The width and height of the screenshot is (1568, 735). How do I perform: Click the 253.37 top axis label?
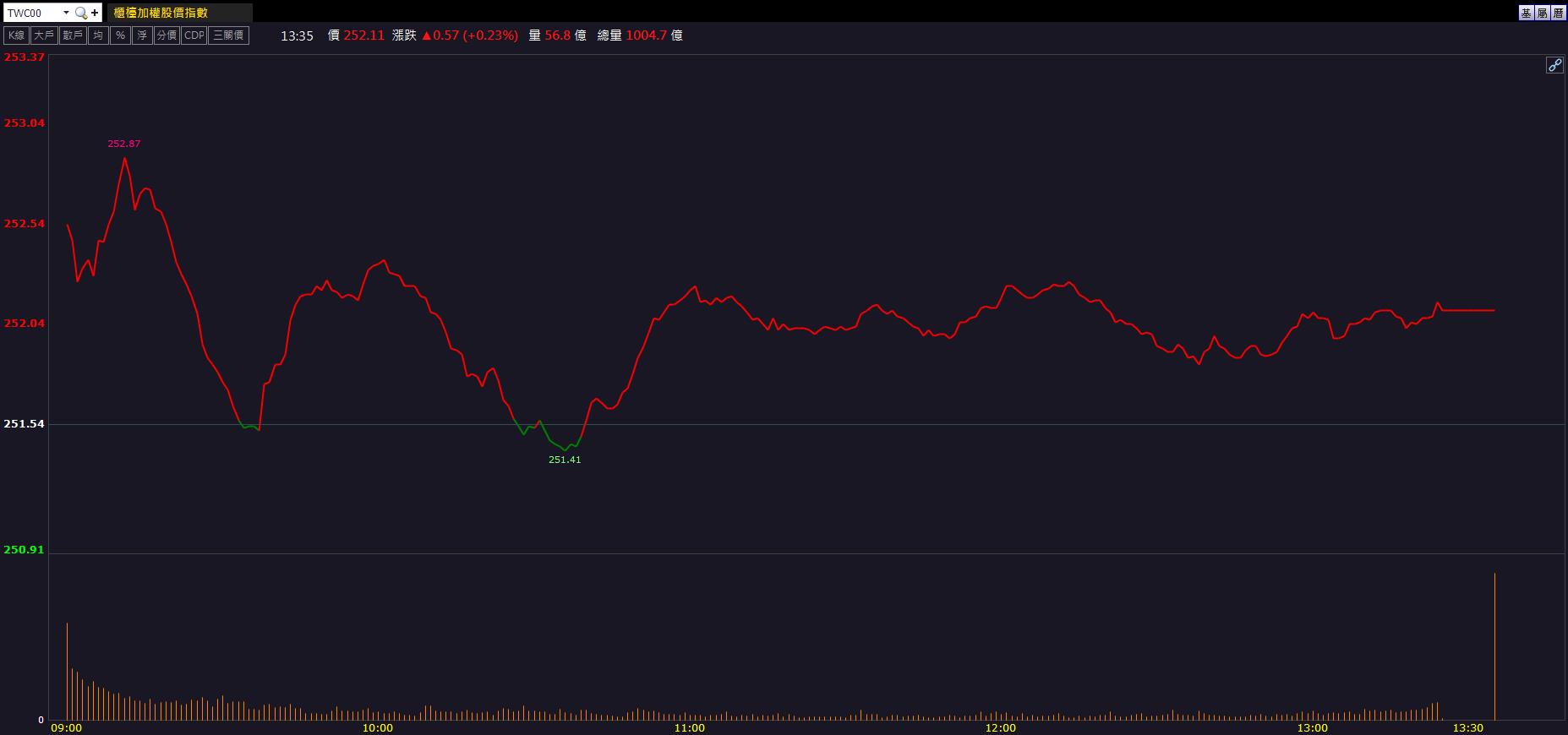[x=25, y=57]
